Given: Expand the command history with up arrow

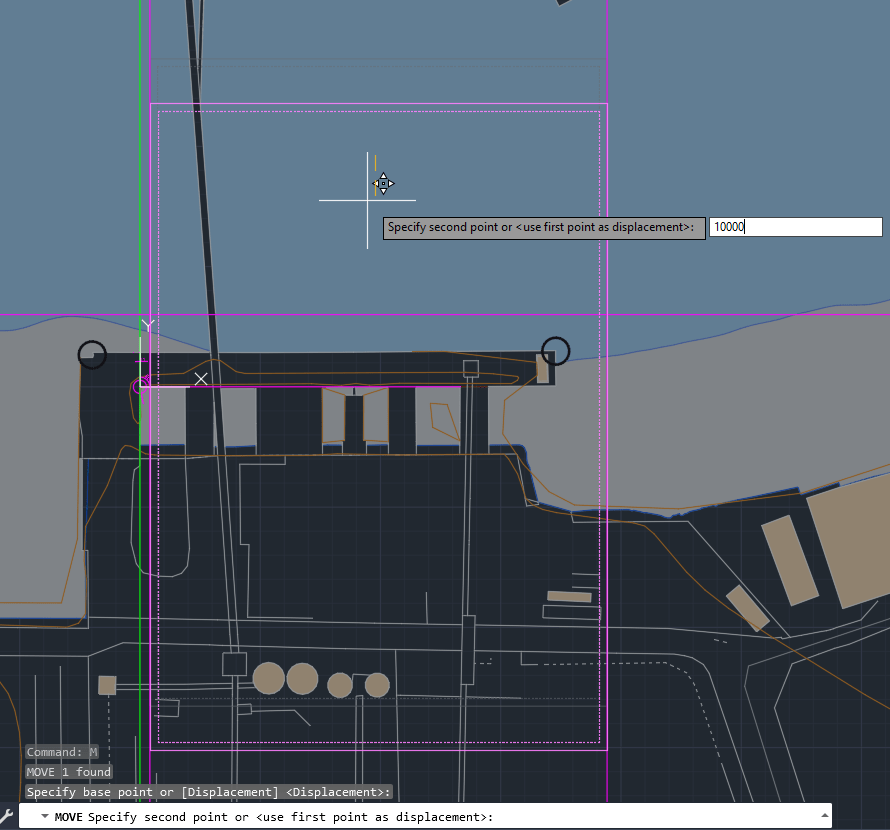Looking at the screenshot, I should click(822, 817).
